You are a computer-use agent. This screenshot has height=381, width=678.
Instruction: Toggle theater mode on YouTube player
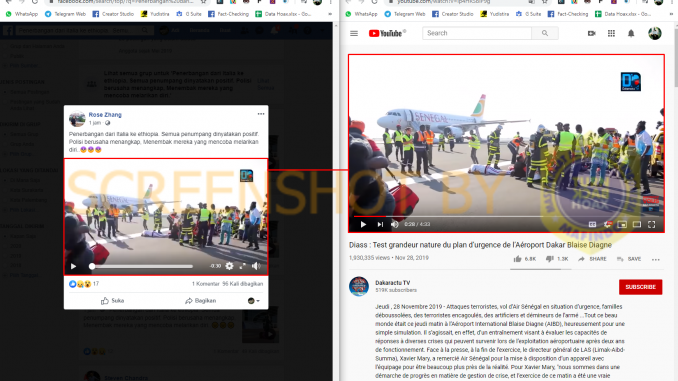click(x=636, y=224)
